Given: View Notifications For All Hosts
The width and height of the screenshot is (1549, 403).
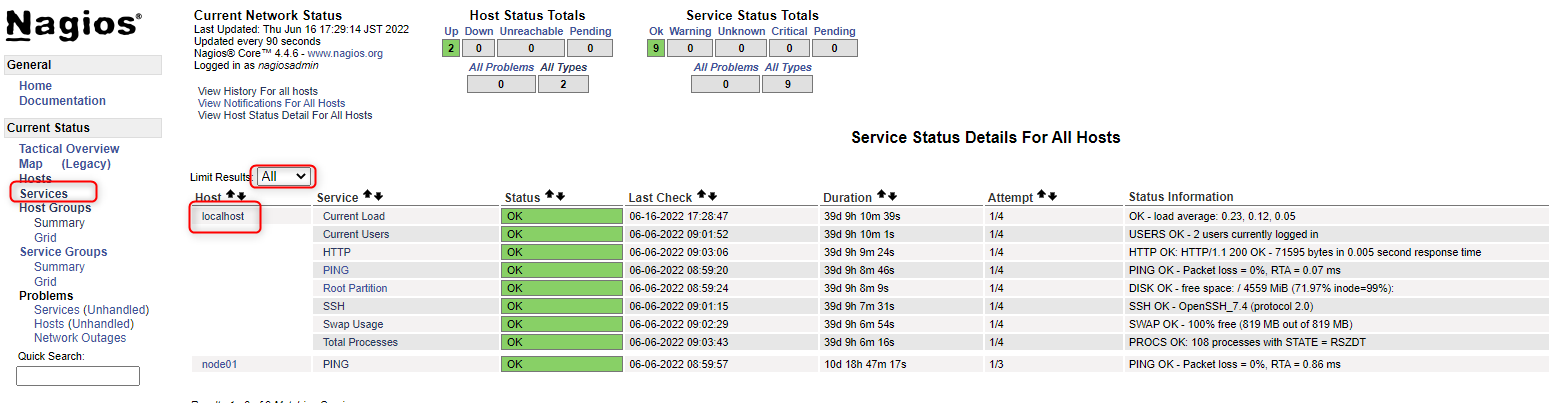Looking at the screenshot, I should point(272,103).
